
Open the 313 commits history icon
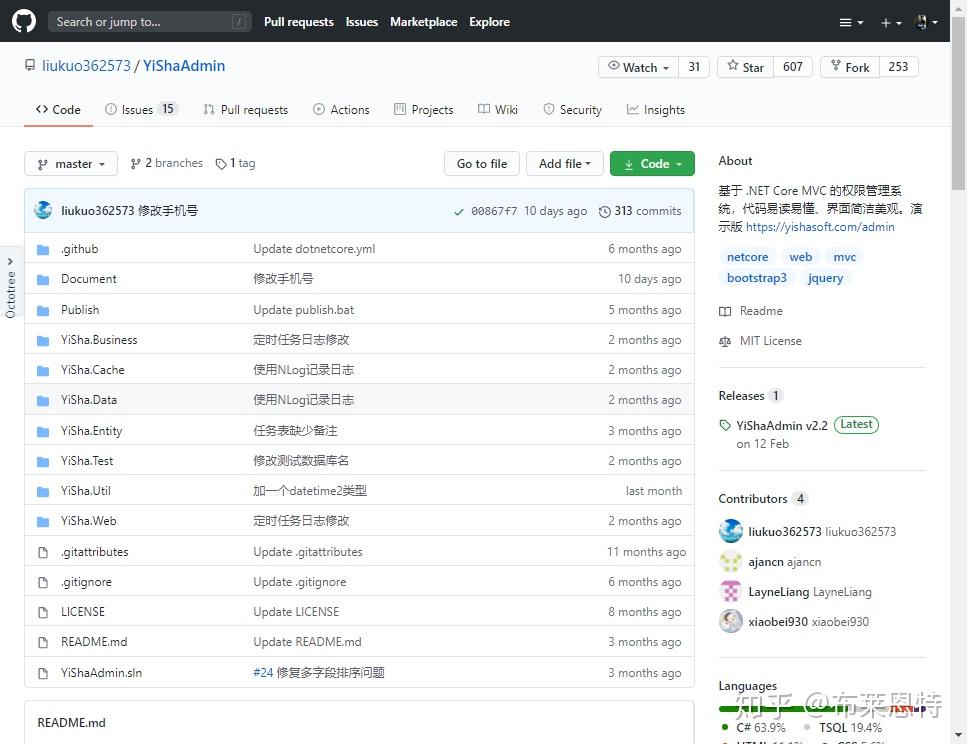point(604,212)
